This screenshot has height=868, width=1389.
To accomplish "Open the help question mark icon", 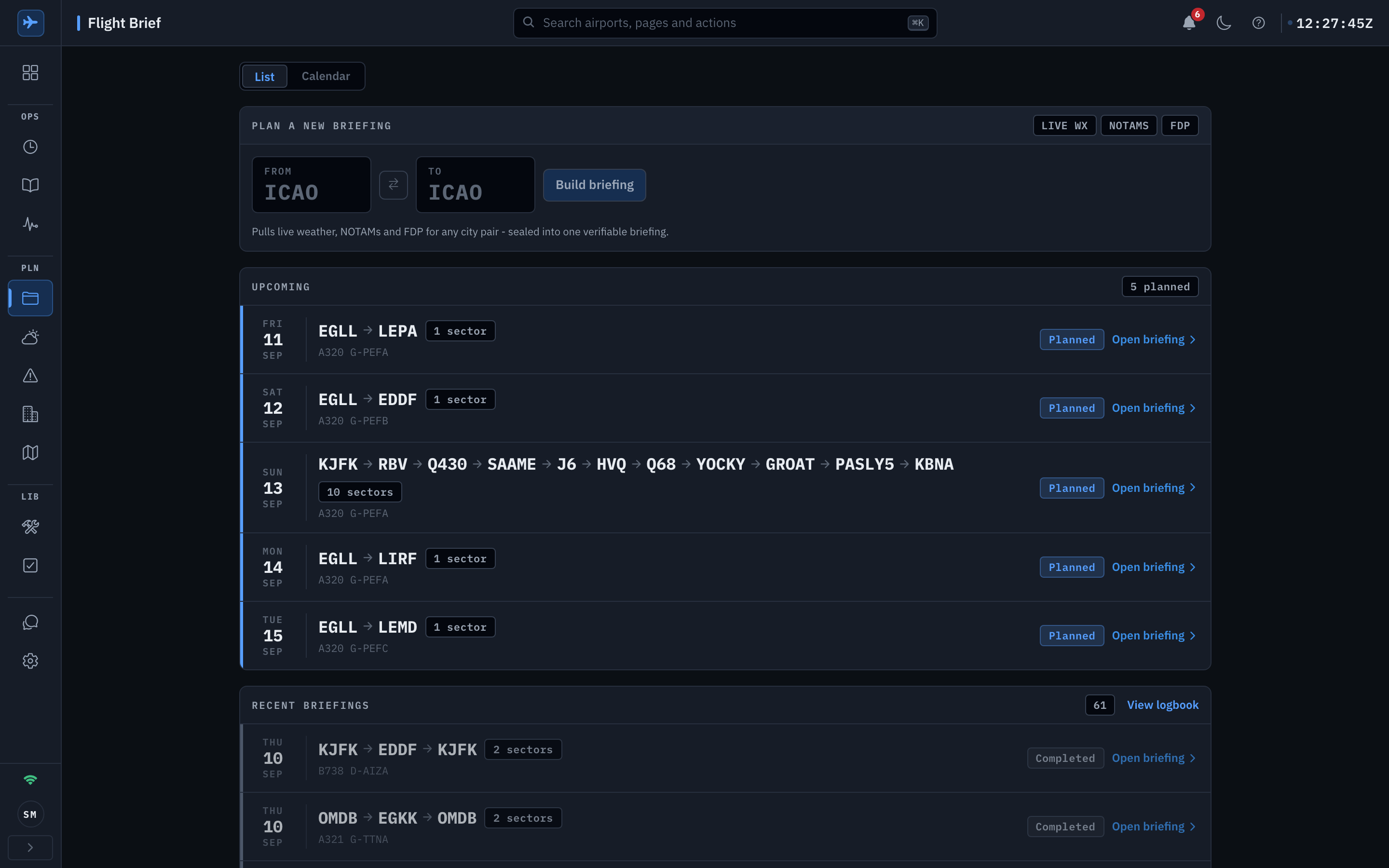I will [x=1258, y=23].
